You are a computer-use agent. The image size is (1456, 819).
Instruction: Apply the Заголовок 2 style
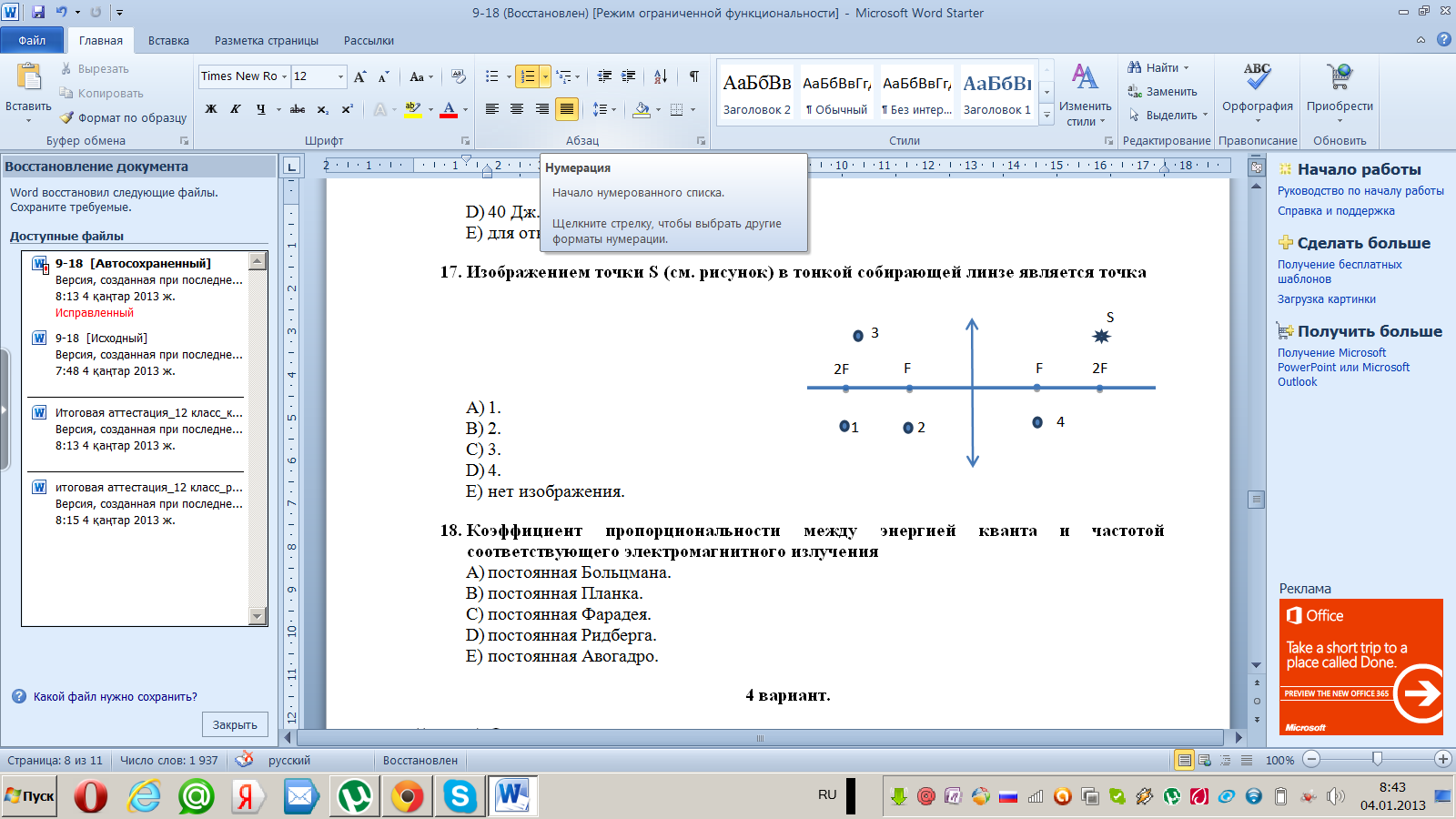(757, 94)
